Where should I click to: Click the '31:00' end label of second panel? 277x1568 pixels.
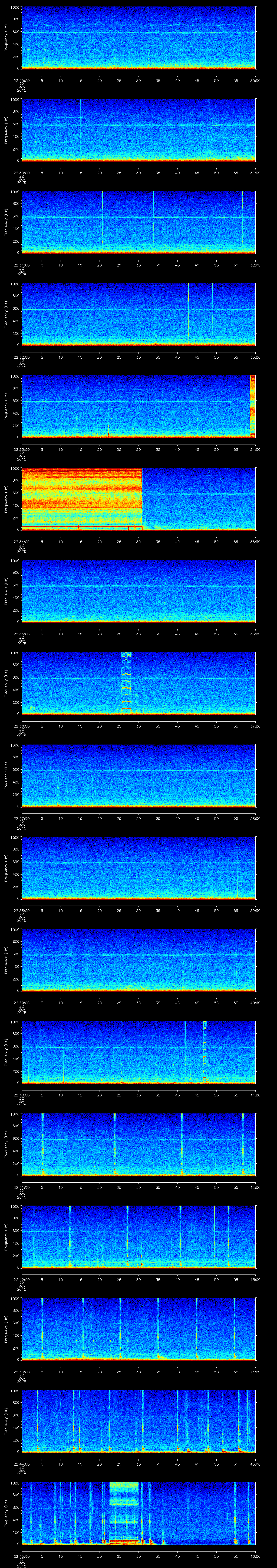click(x=256, y=173)
